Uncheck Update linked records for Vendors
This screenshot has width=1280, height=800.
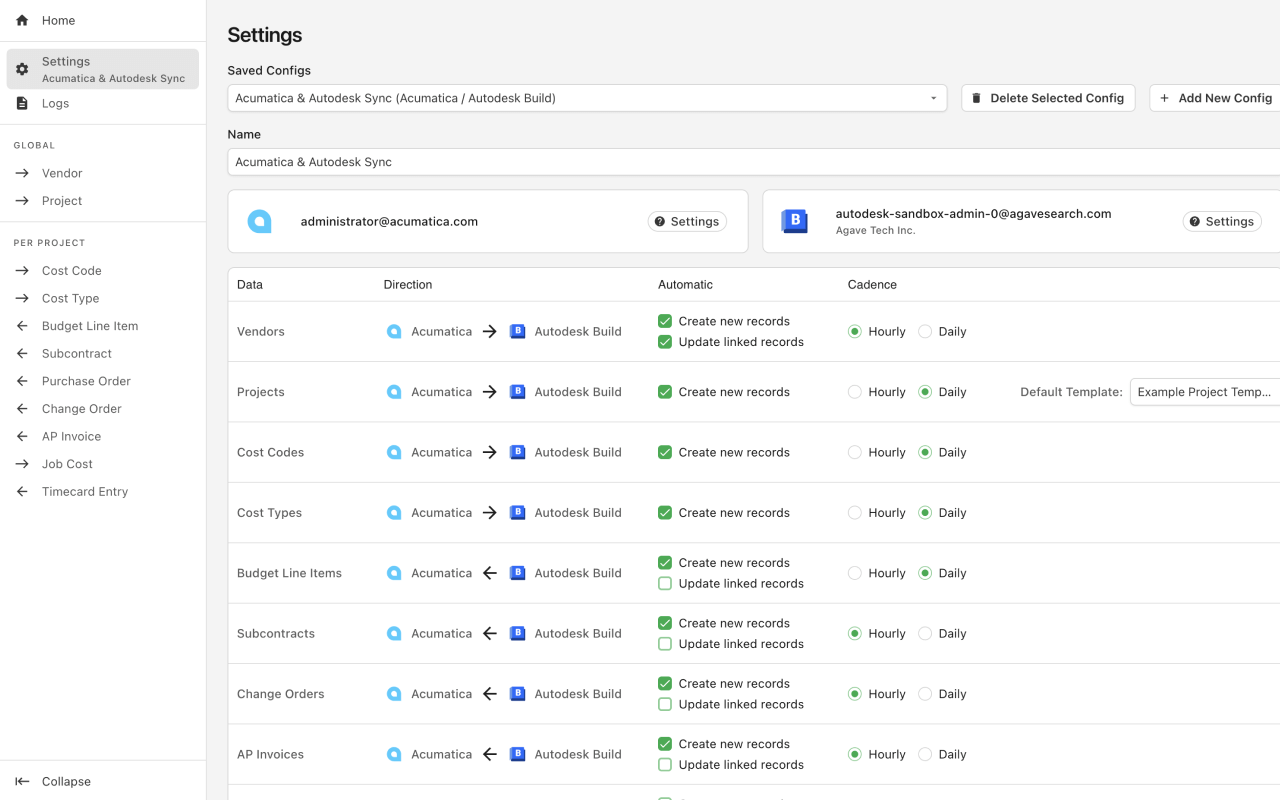[x=665, y=342]
